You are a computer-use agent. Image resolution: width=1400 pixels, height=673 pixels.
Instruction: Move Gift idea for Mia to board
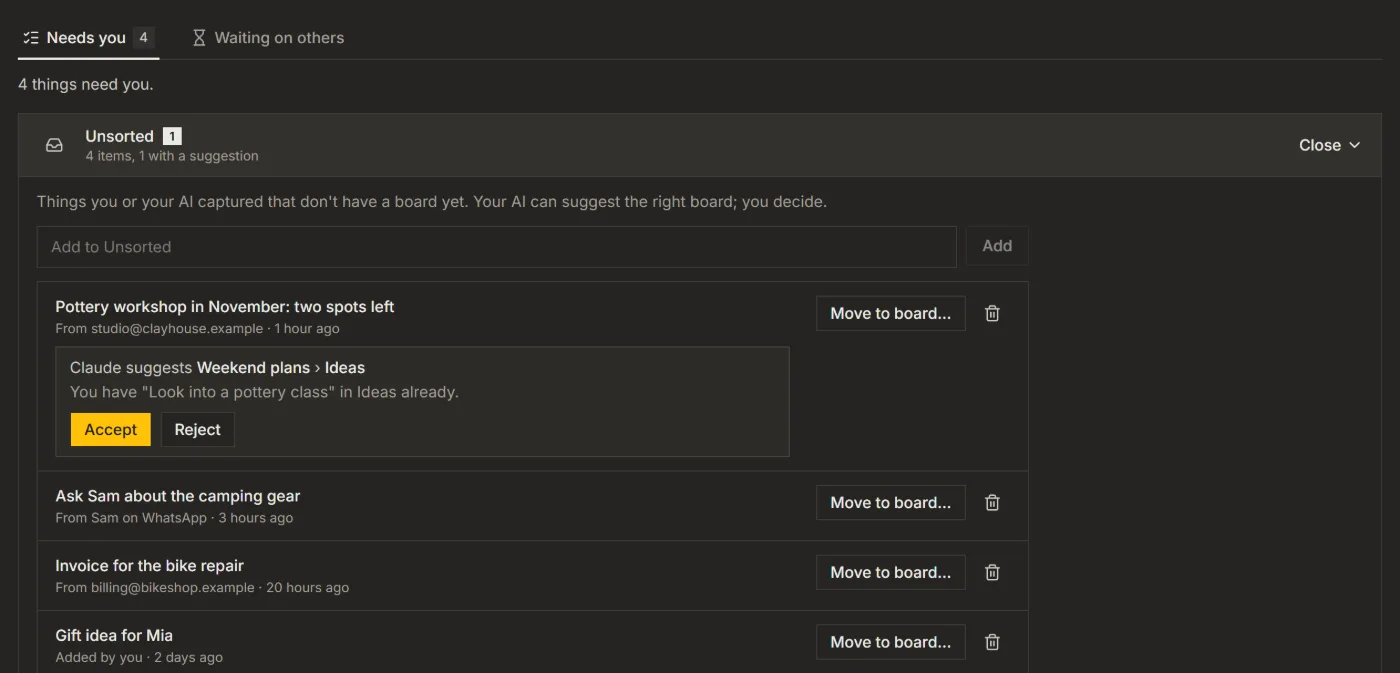(x=890, y=642)
